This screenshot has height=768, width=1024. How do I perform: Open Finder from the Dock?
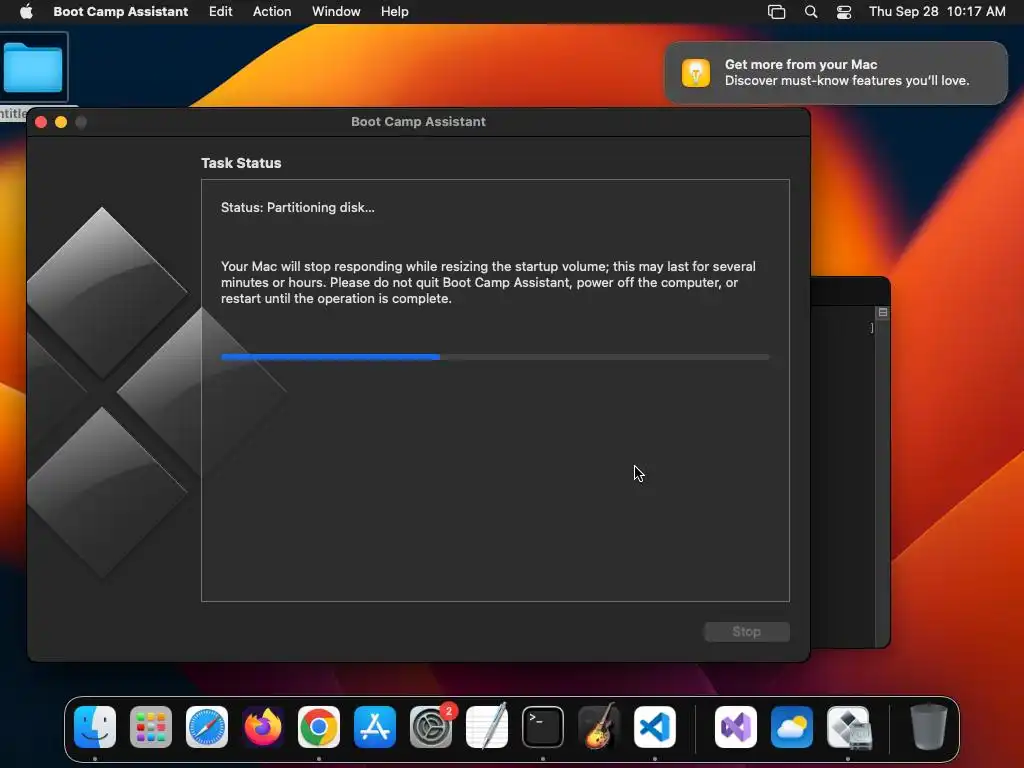pyautogui.click(x=95, y=727)
